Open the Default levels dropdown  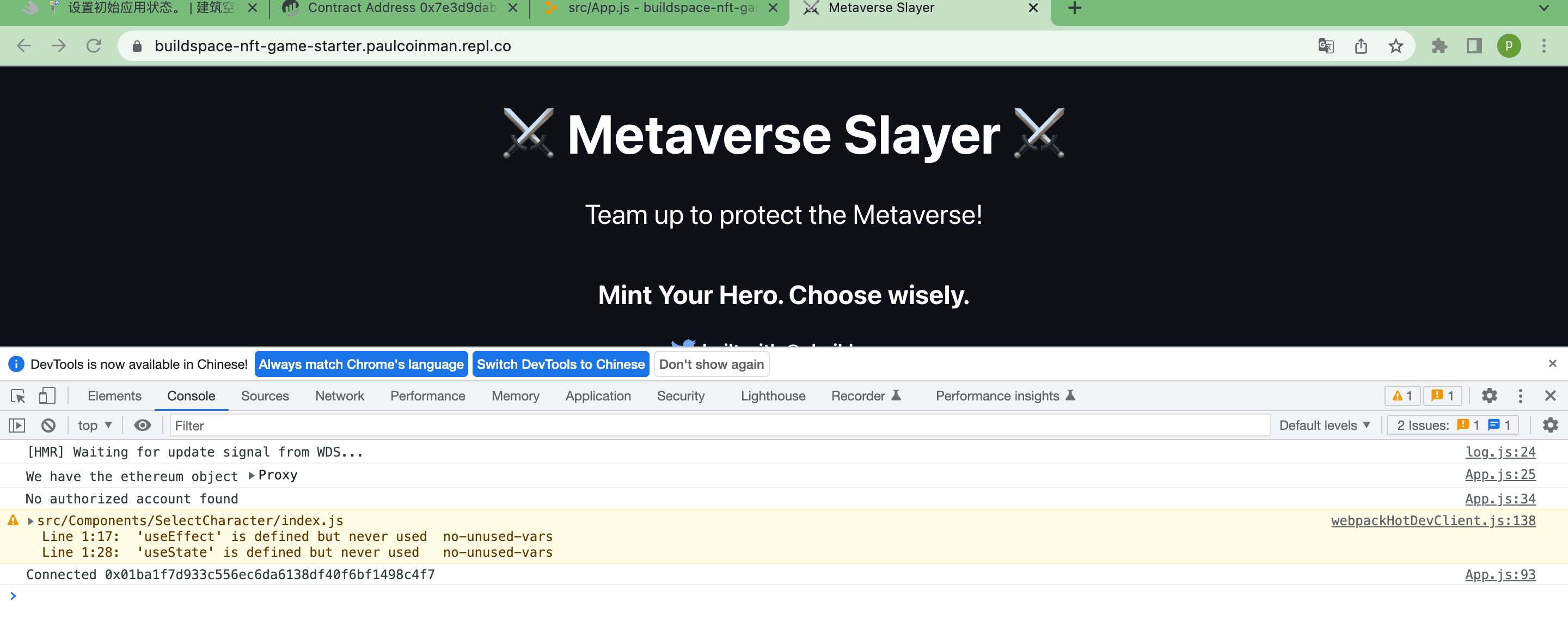1324,425
